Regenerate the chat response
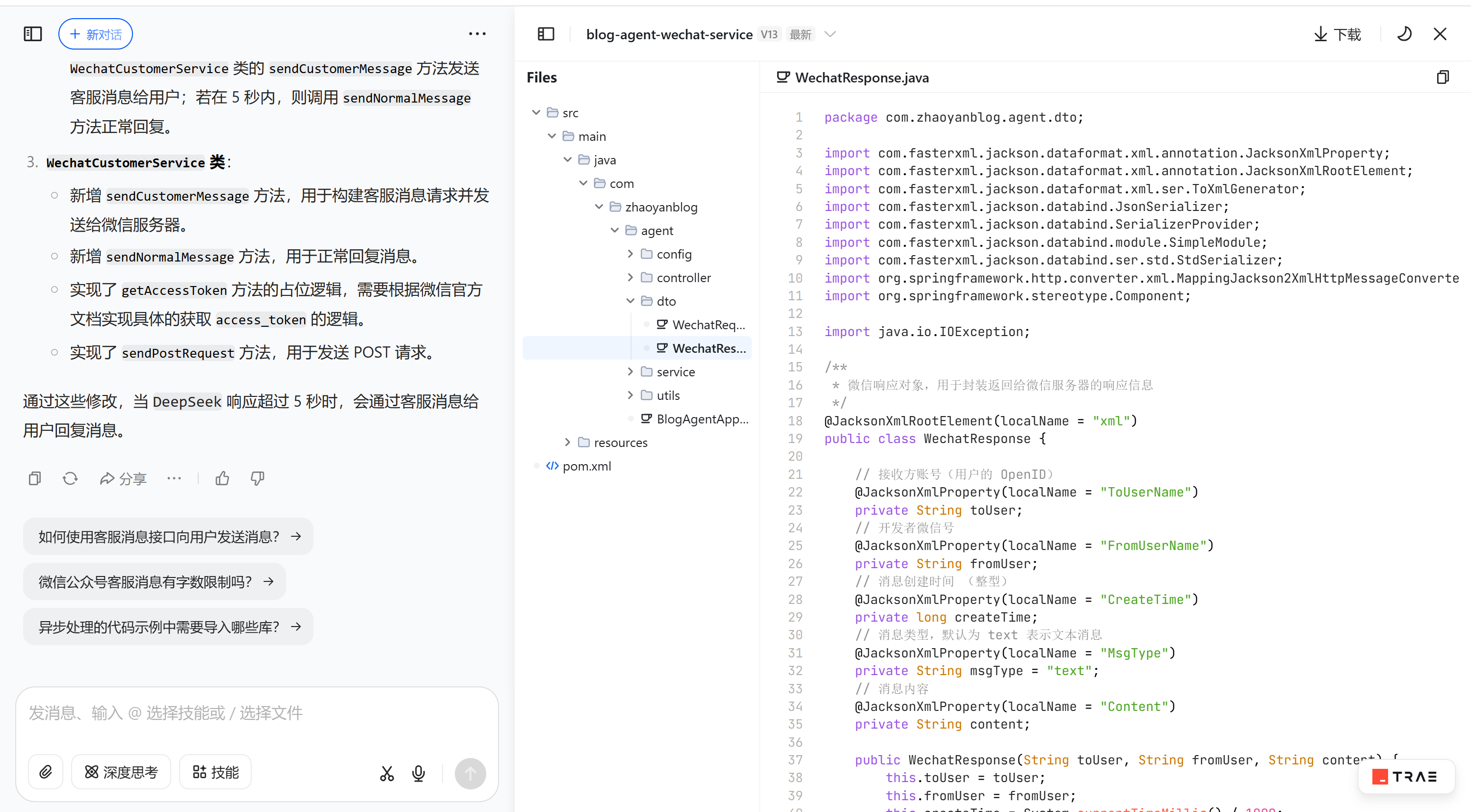Screen dimensions: 1471x812 (70, 478)
